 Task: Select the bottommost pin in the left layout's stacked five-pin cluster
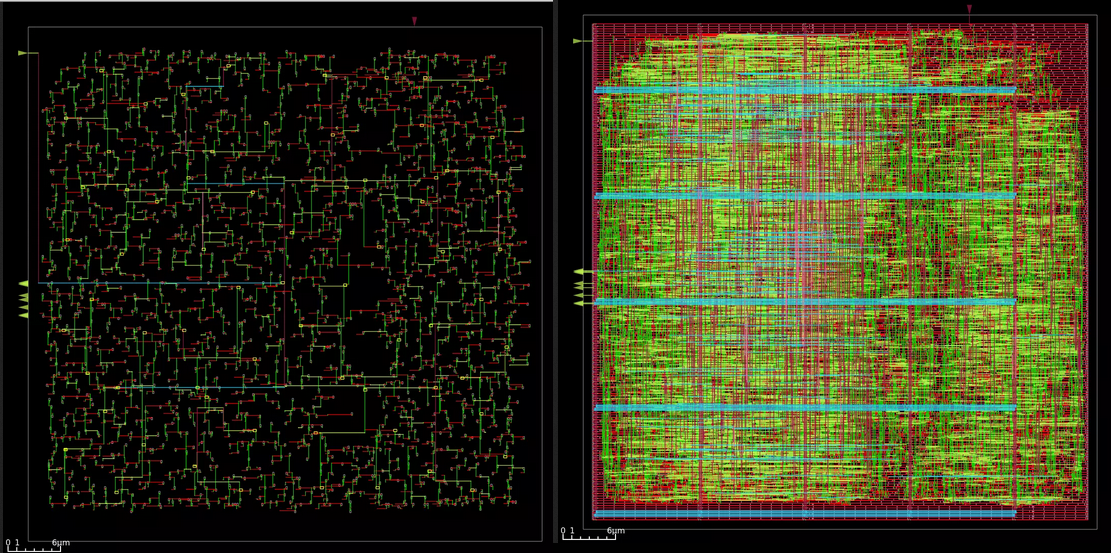pos(23,314)
